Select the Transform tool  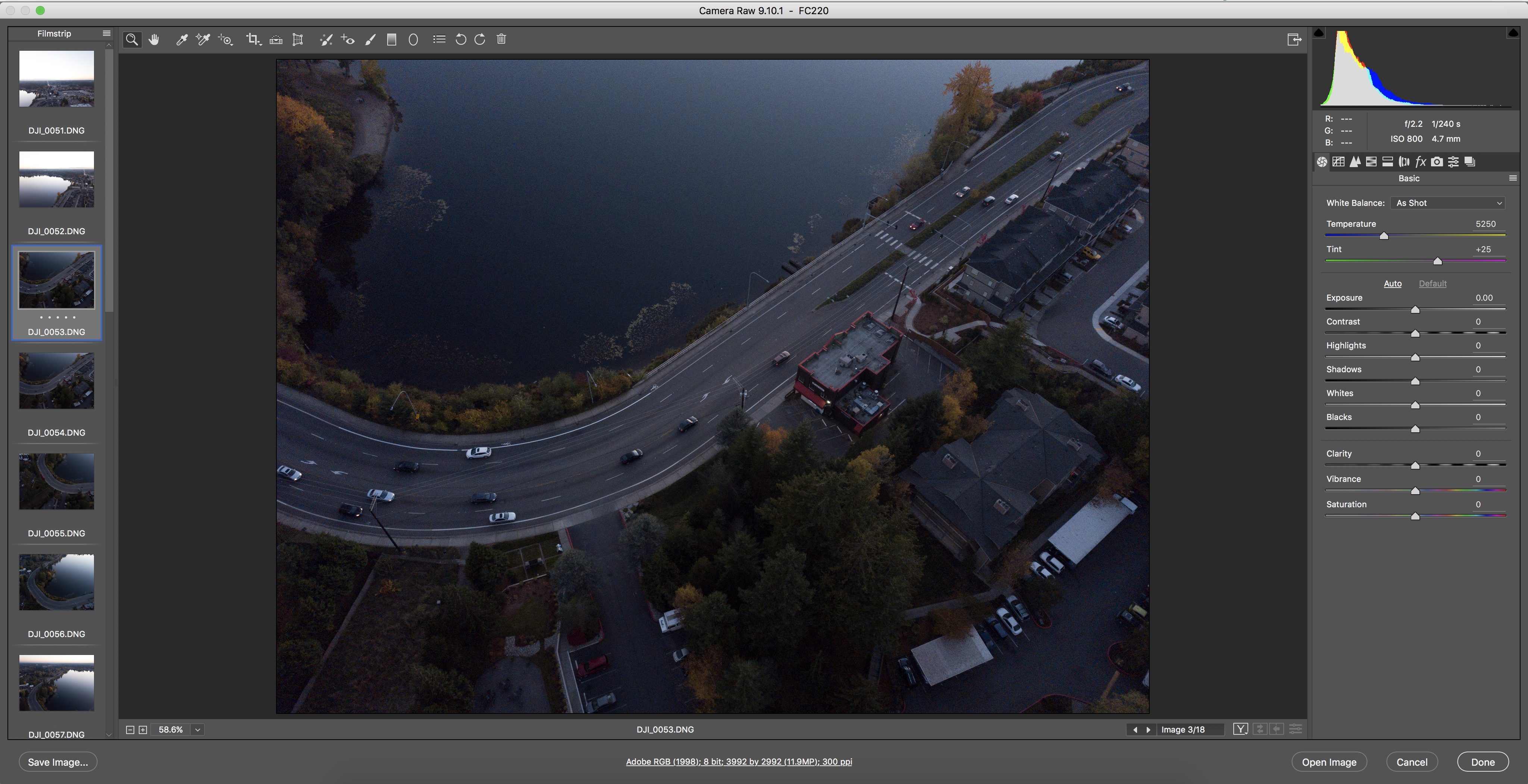(x=298, y=39)
